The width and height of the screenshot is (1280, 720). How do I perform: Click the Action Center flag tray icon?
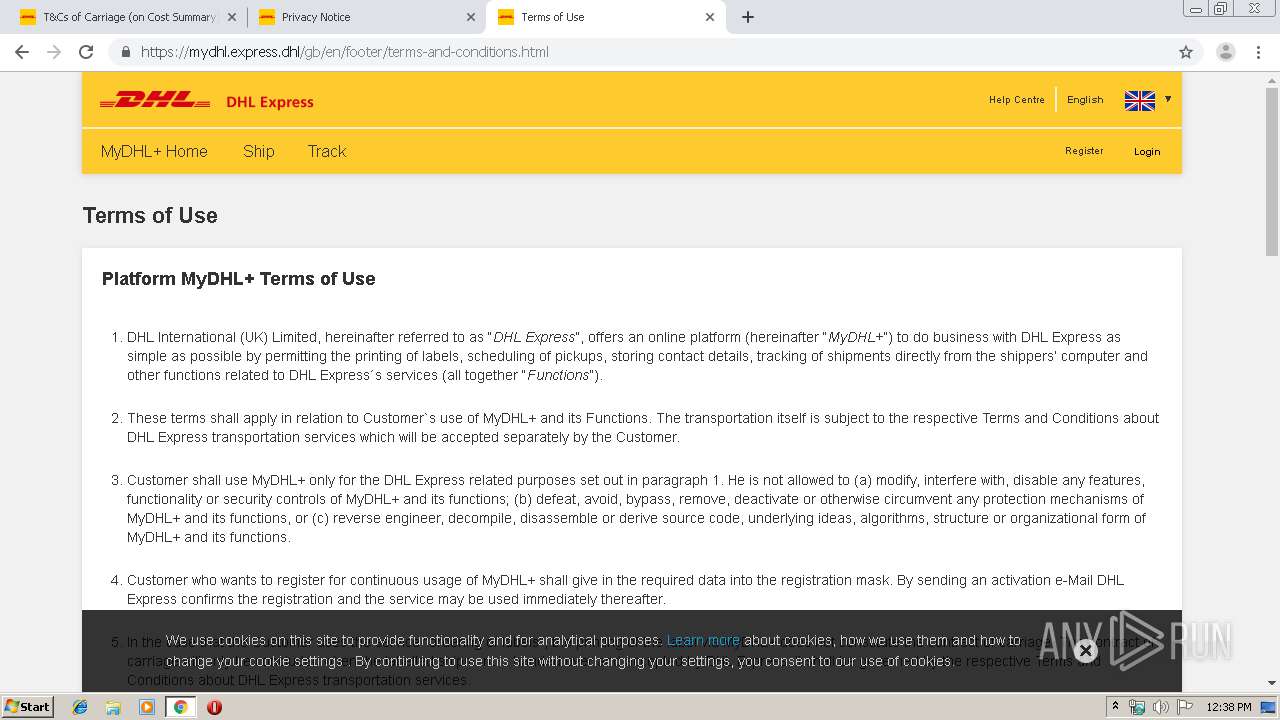click(1185, 707)
